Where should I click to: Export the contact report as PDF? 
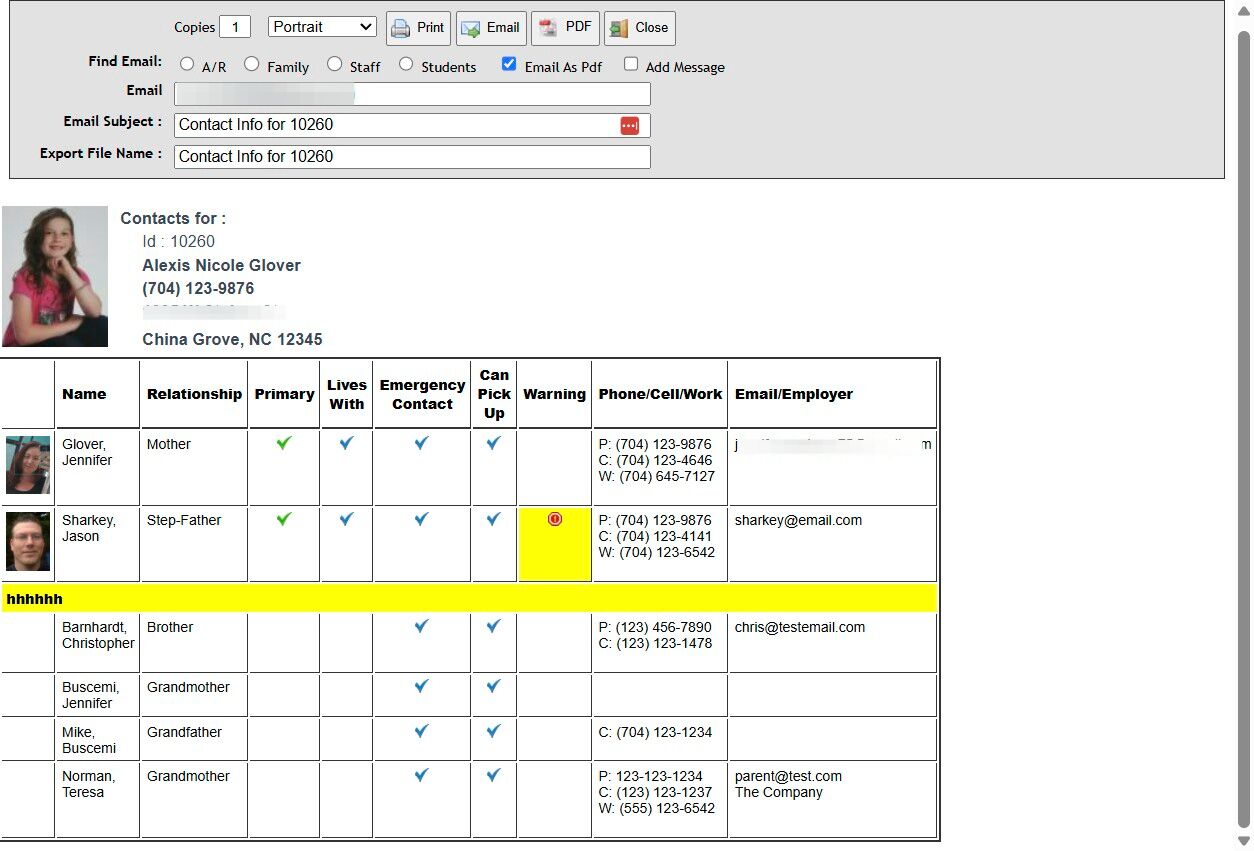tap(565, 28)
